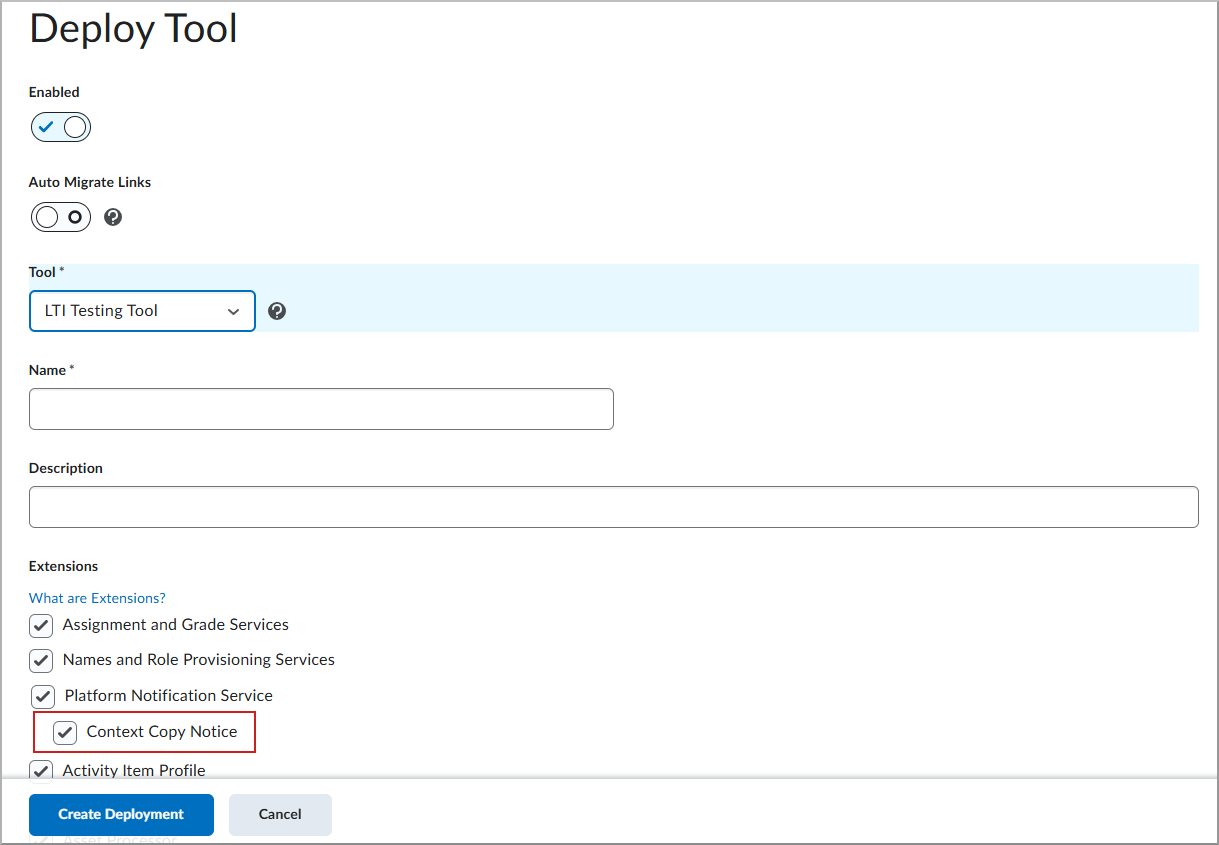Viewport: 1219px width, 845px height.
Task: Turn on Auto Migrate Links
Action: (x=60, y=217)
